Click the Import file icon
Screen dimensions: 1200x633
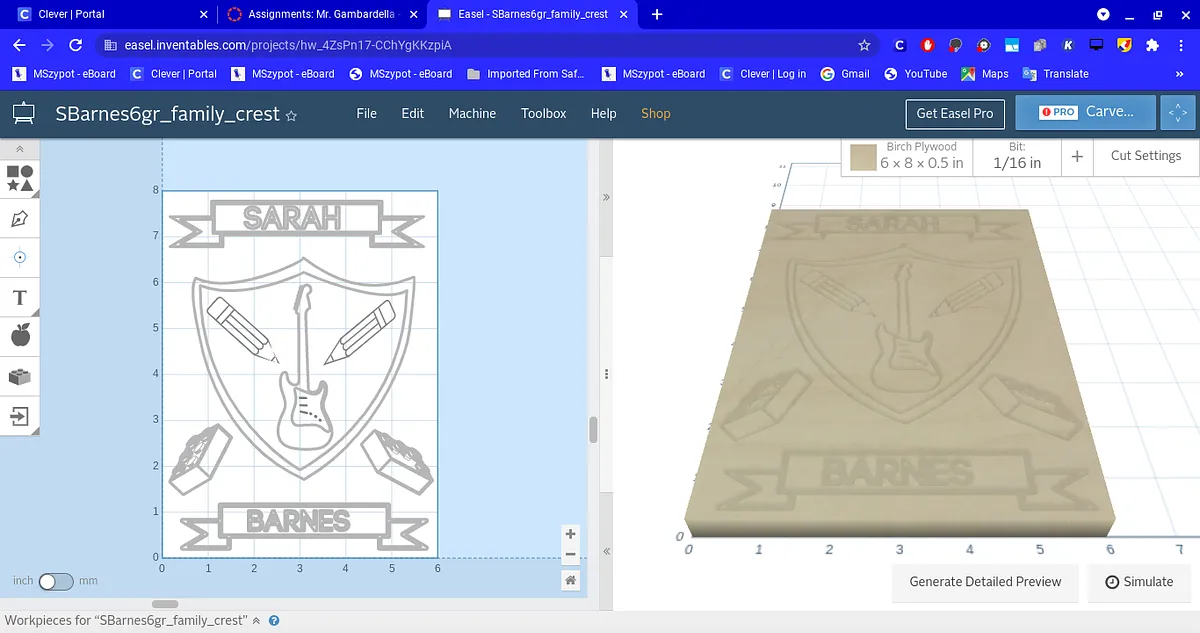click(x=20, y=416)
